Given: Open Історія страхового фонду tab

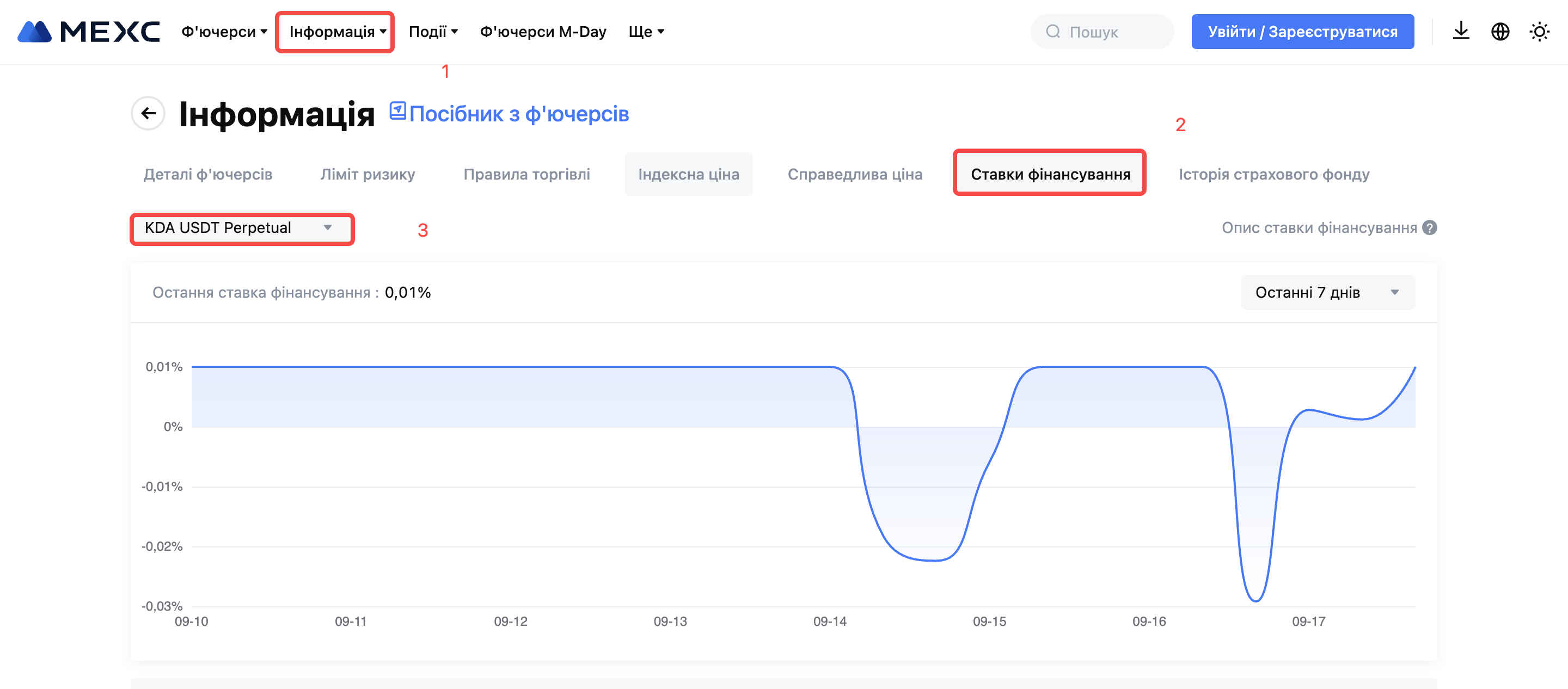Looking at the screenshot, I should [x=1273, y=174].
